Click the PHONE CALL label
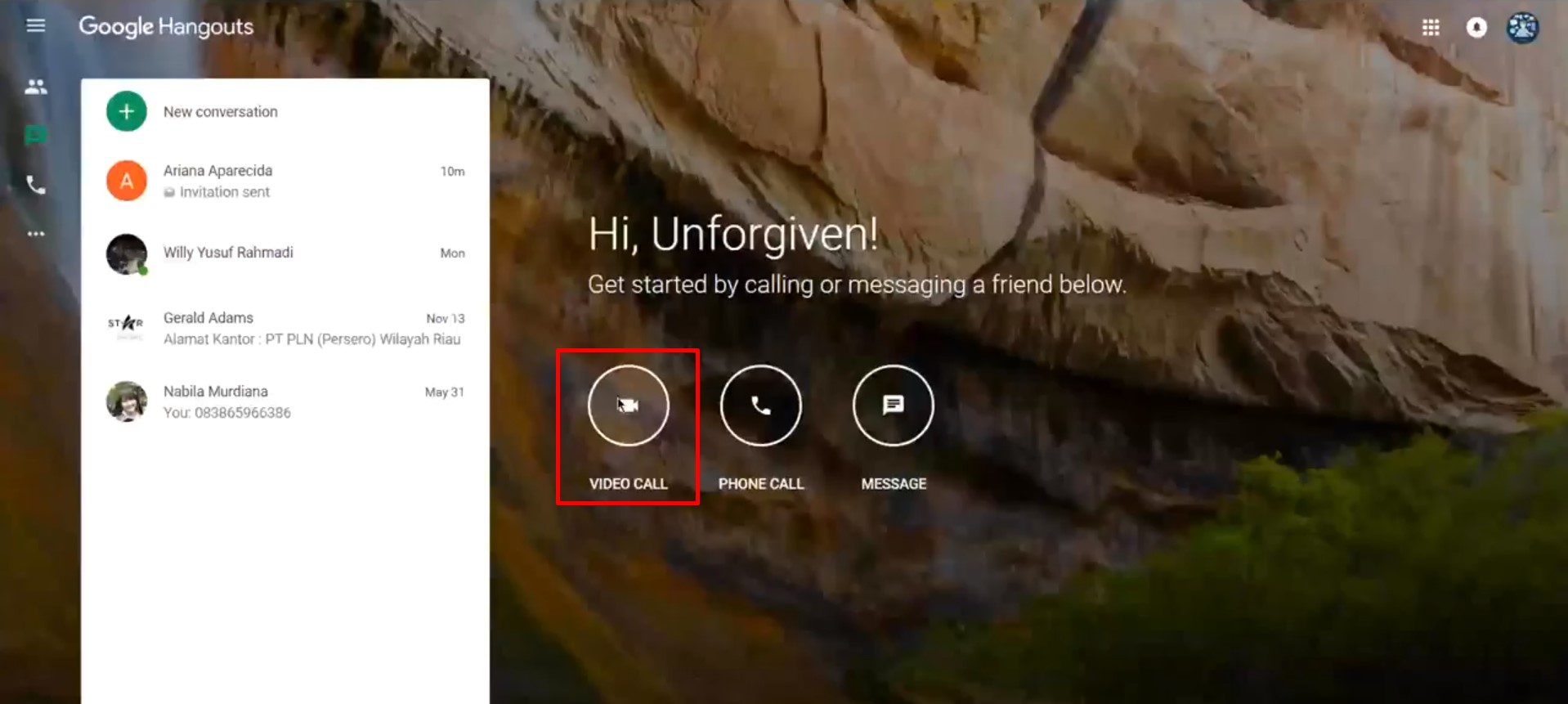1568x704 pixels. click(x=761, y=484)
